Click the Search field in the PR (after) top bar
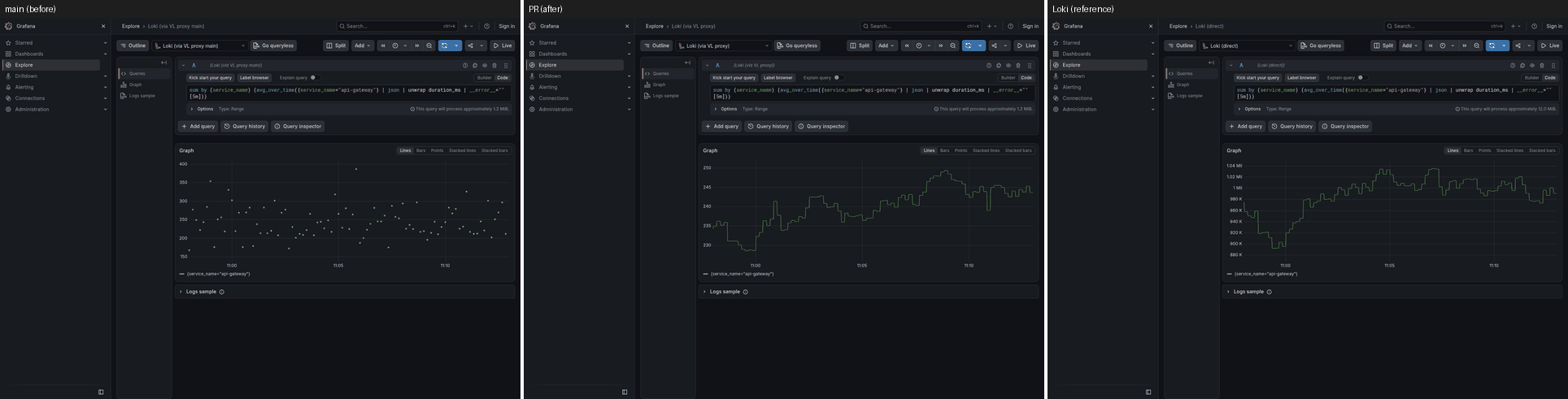This screenshot has width=1568, height=399. (921, 26)
